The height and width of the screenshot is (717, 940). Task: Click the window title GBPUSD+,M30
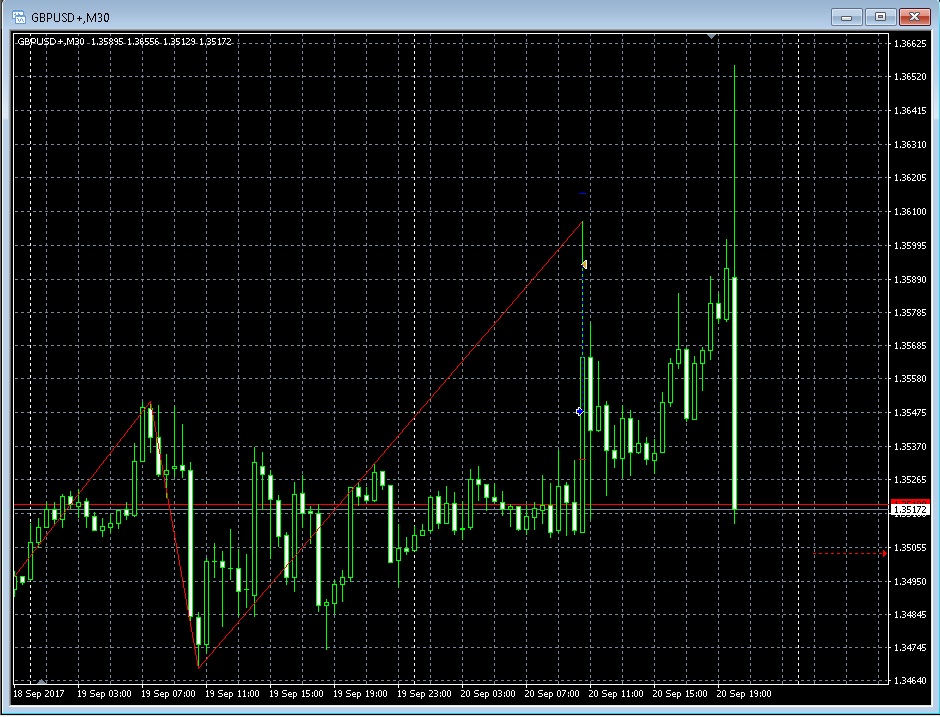pyautogui.click(x=70, y=18)
